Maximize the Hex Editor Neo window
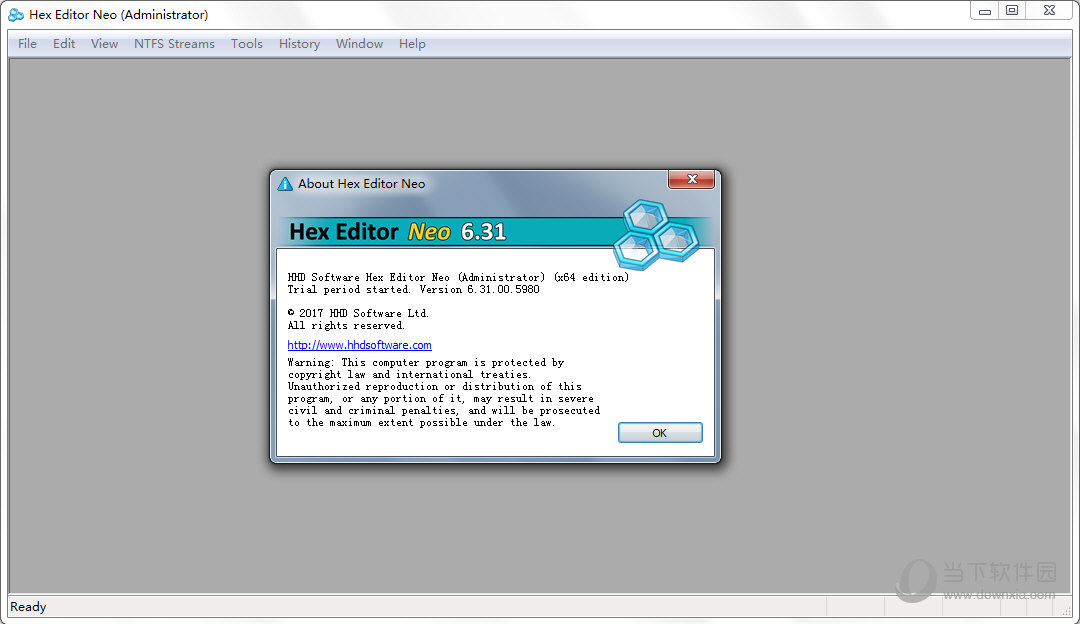Screen dimensions: 1080x624 [1012, 11]
